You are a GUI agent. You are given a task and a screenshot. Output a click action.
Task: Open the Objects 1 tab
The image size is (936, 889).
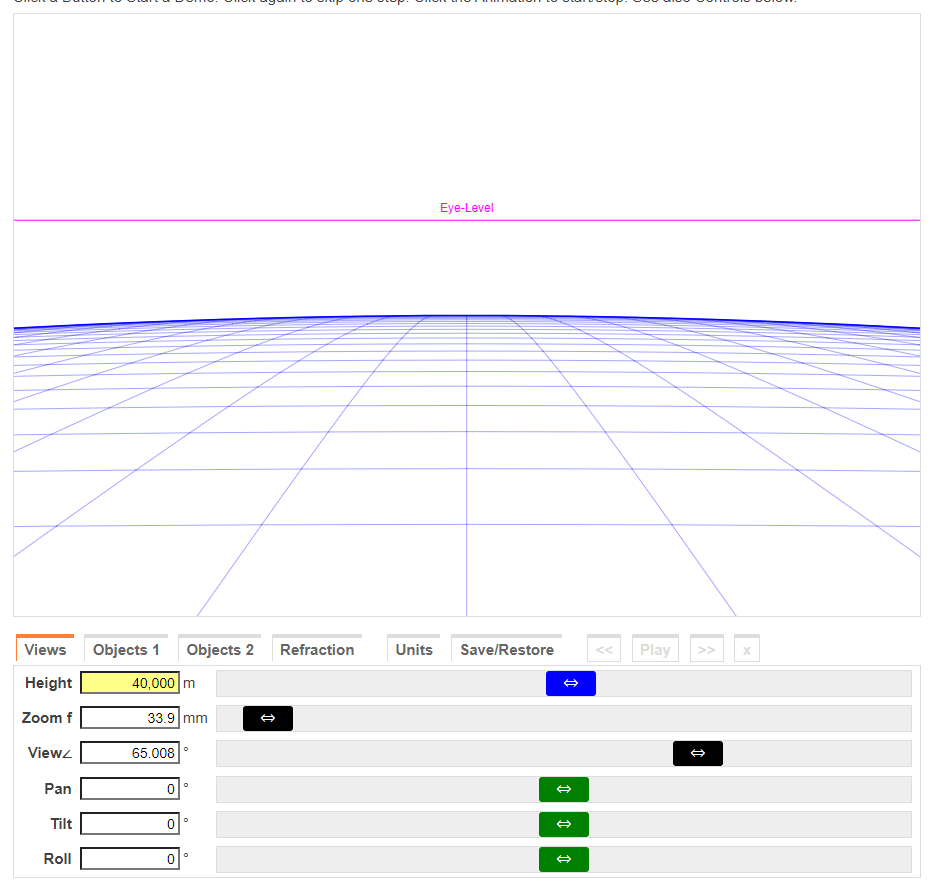point(126,649)
